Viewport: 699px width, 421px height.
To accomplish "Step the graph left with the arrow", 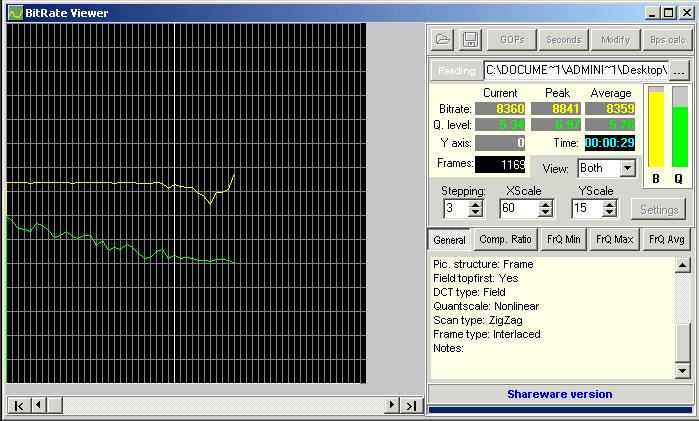I will coord(38,405).
